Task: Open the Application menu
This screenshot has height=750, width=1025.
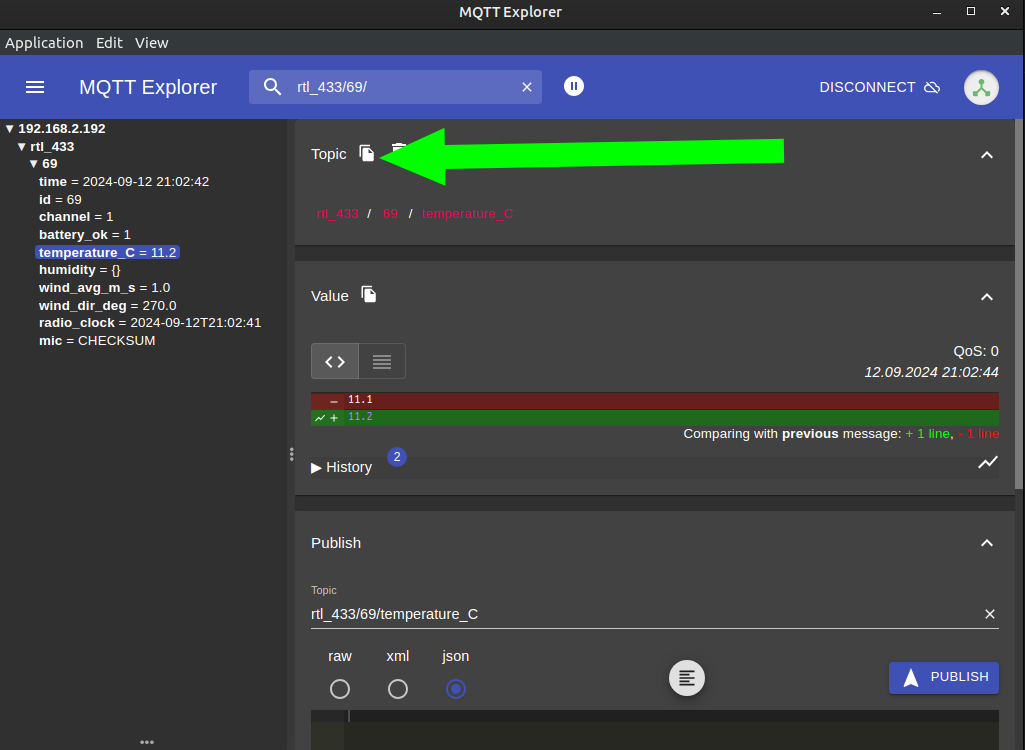Action: point(44,43)
